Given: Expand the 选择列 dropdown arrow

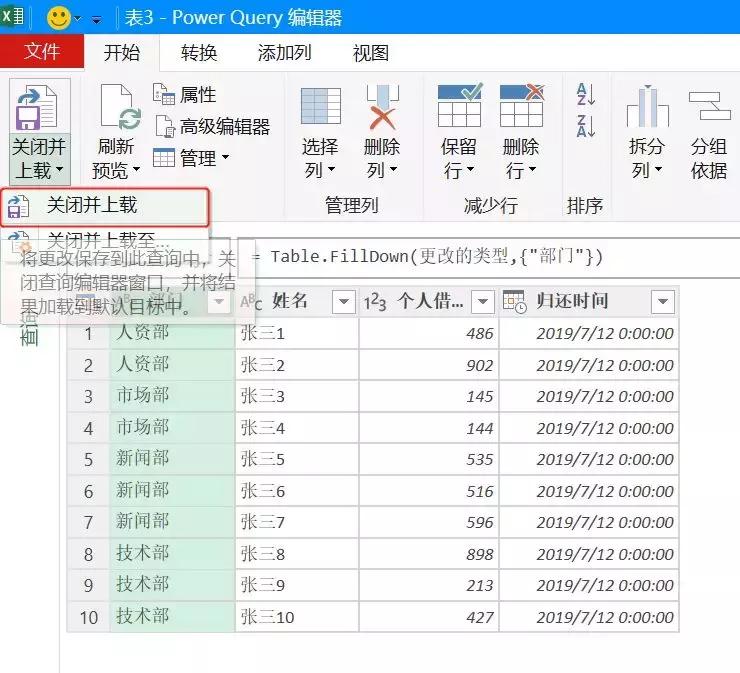Looking at the screenshot, I should point(331,169).
